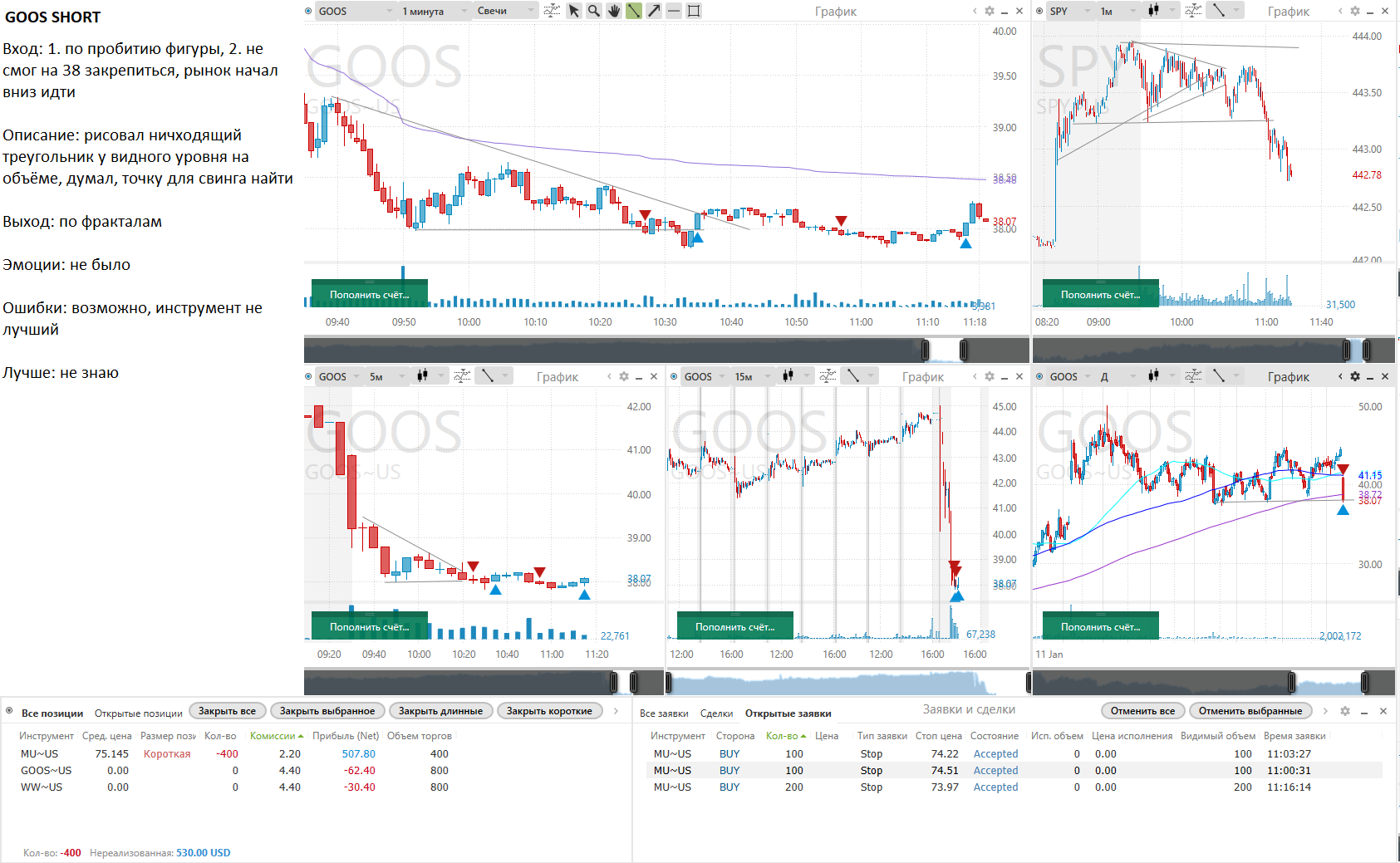This screenshot has height=863, width=1400.
Task: Open indicators icon on GOOS 5м chart
Action: [x=462, y=376]
